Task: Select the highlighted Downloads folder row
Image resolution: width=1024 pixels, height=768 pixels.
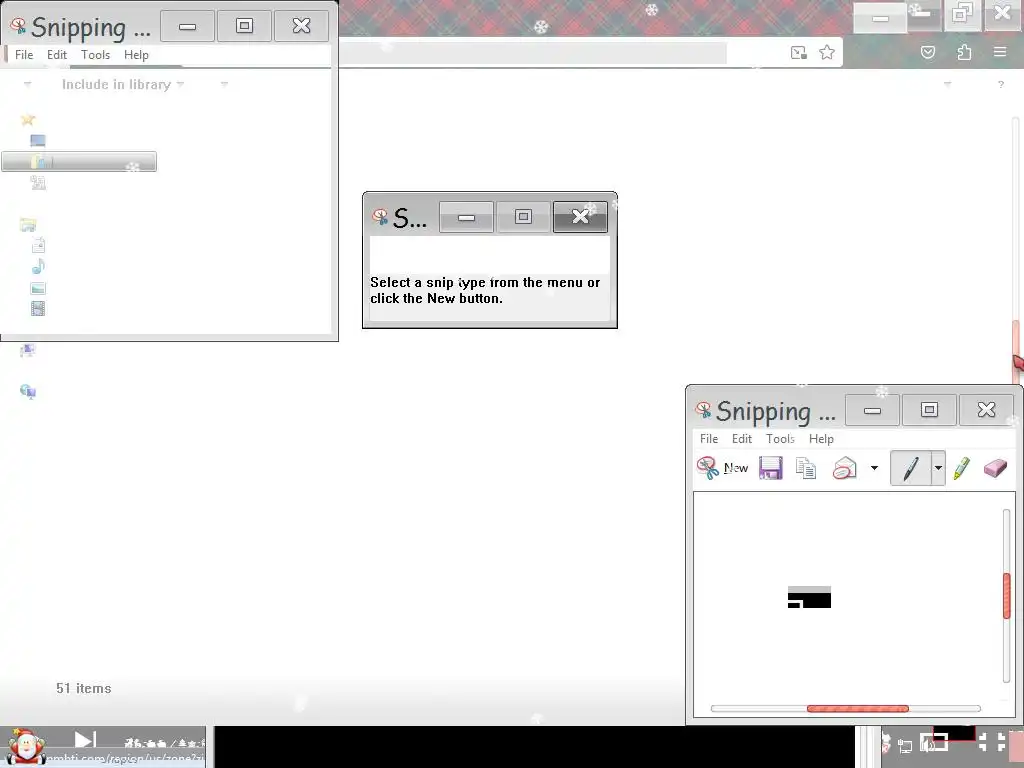Action: pos(79,161)
